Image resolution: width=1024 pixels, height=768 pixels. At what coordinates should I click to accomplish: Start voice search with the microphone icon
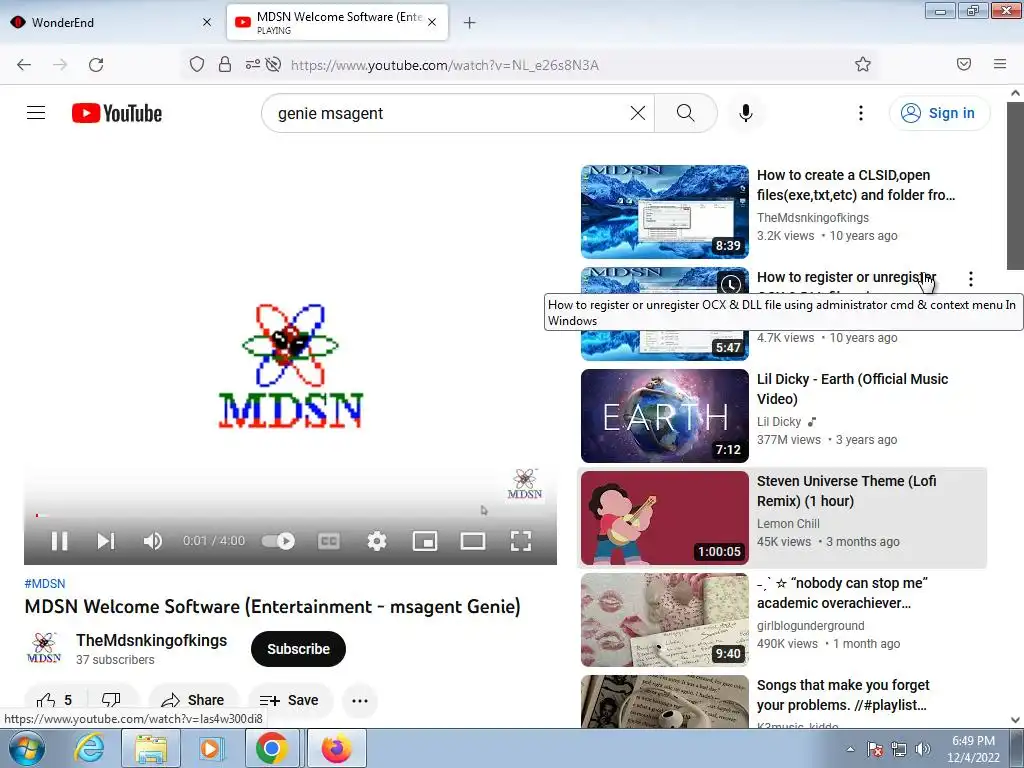pos(746,113)
